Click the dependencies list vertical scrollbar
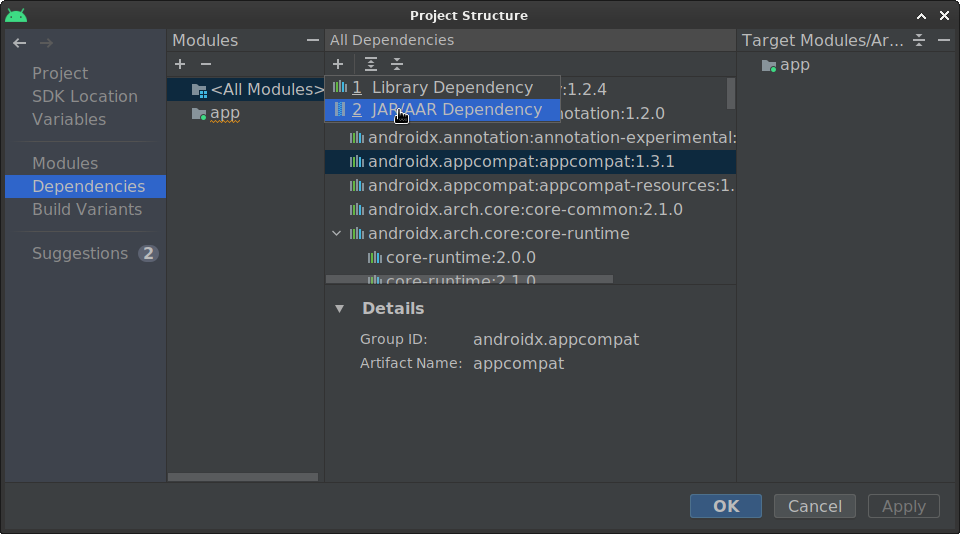This screenshot has height=534, width=960. [x=731, y=93]
